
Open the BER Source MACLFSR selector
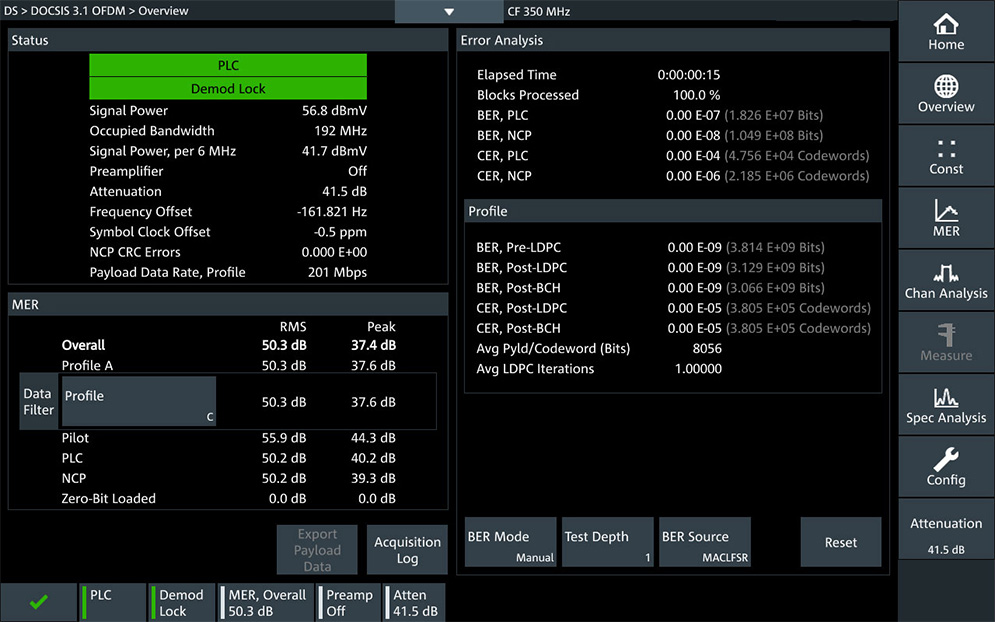coord(704,542)
